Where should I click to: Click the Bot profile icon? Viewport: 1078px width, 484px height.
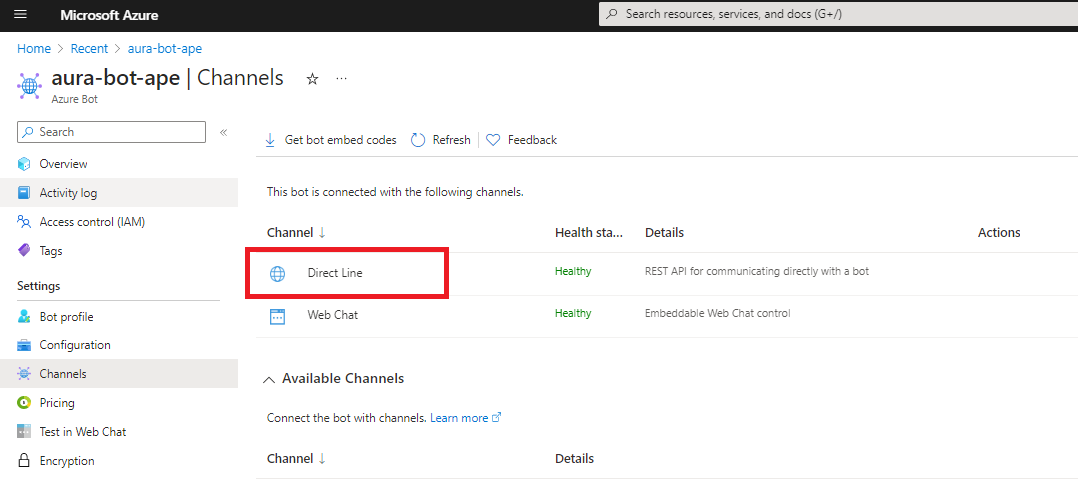point(24,316)
